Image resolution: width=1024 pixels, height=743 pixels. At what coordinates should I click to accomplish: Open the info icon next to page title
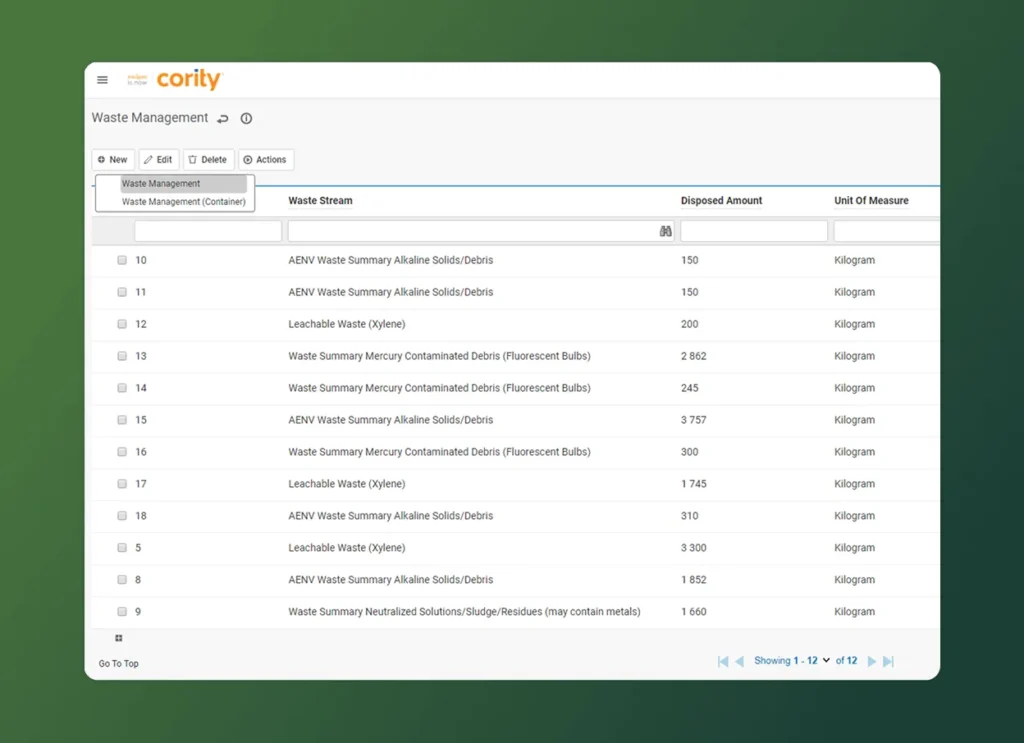(246, 118)
